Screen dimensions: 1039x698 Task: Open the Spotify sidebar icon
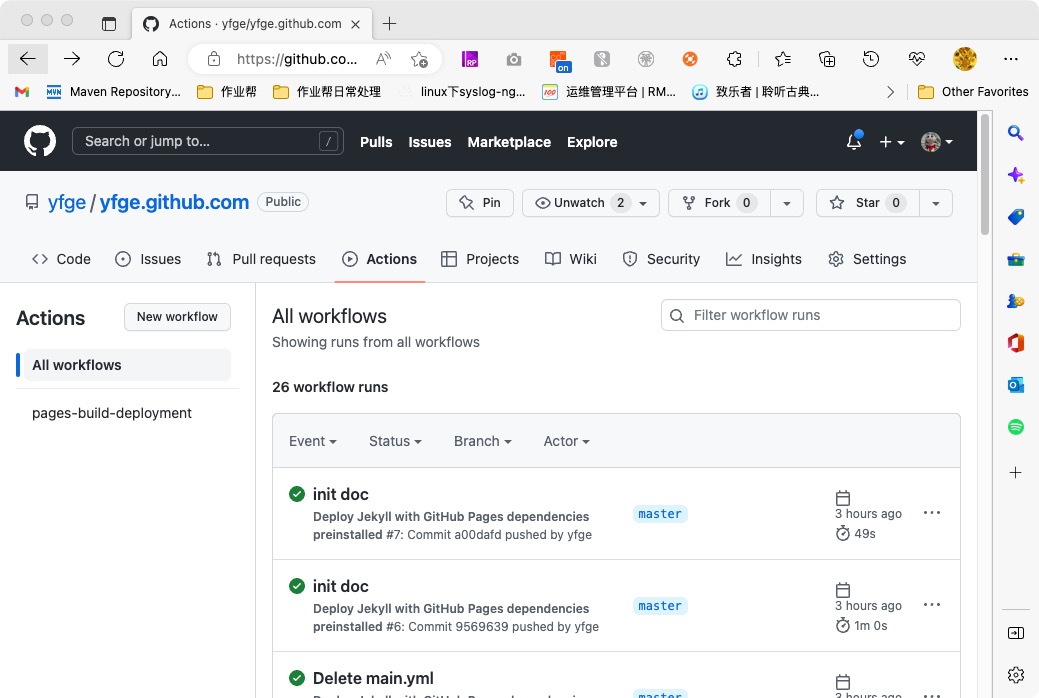tap(1016, 427)
